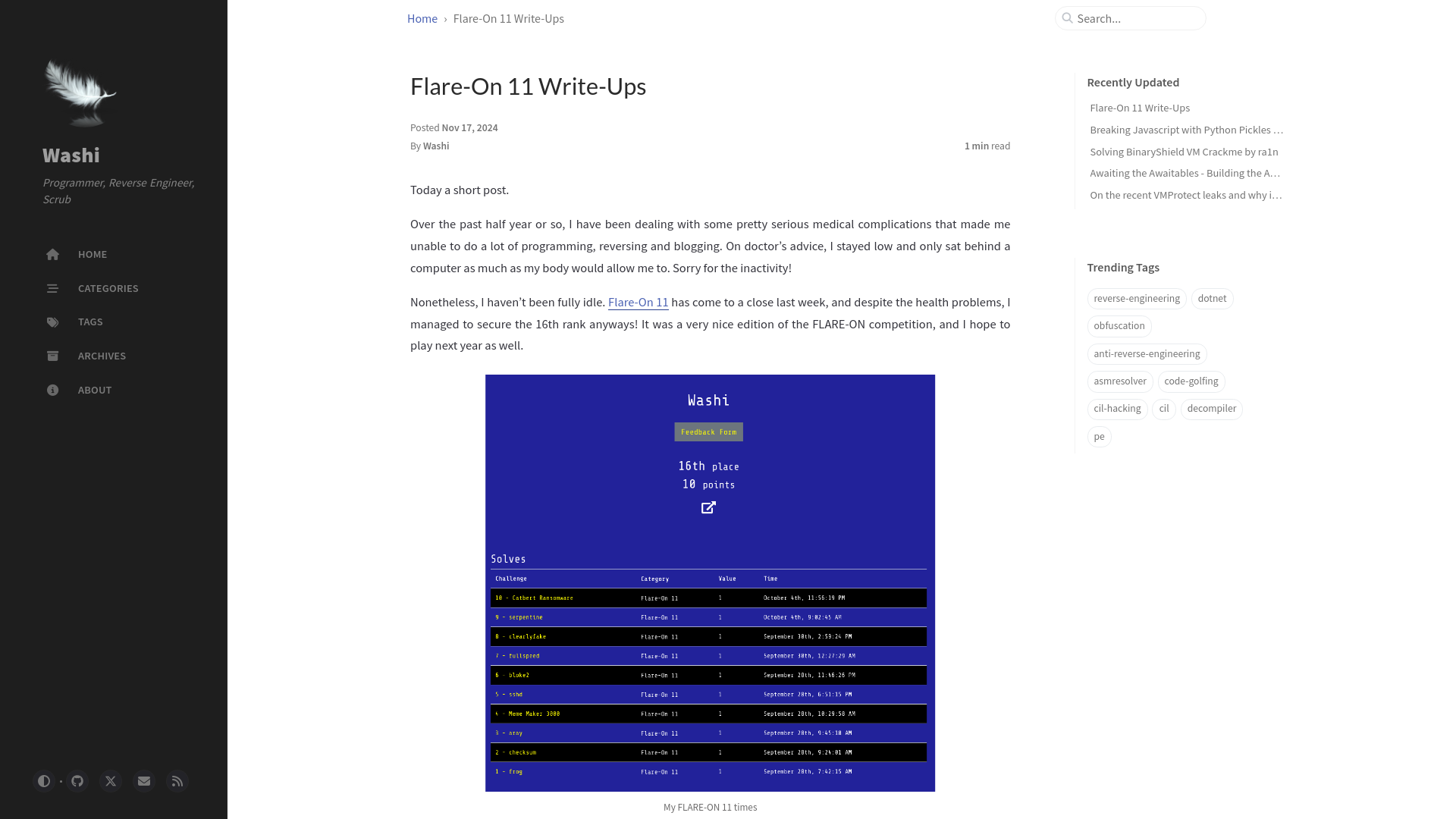Click the Archives icon in sidebar

point(52,355)
